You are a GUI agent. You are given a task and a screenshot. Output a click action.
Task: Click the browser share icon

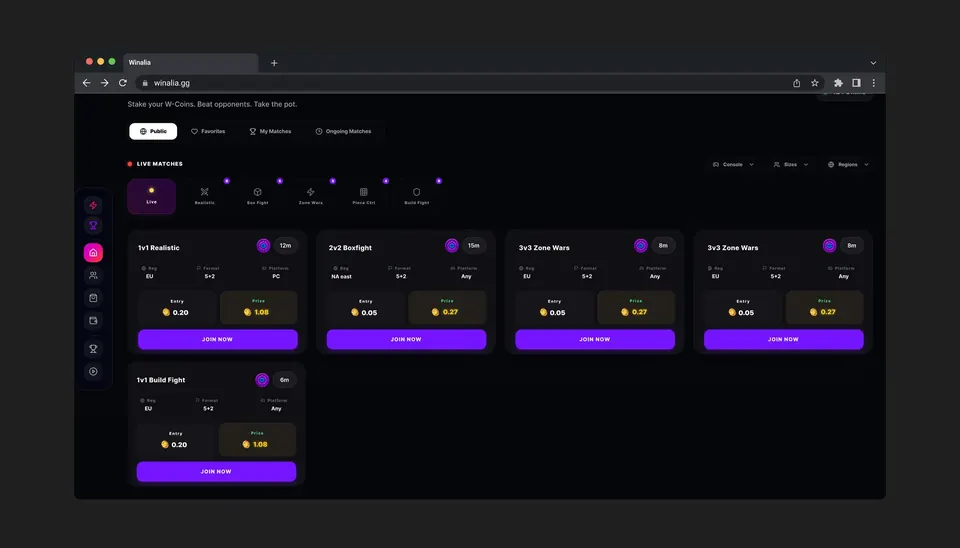tap(797, 83)
